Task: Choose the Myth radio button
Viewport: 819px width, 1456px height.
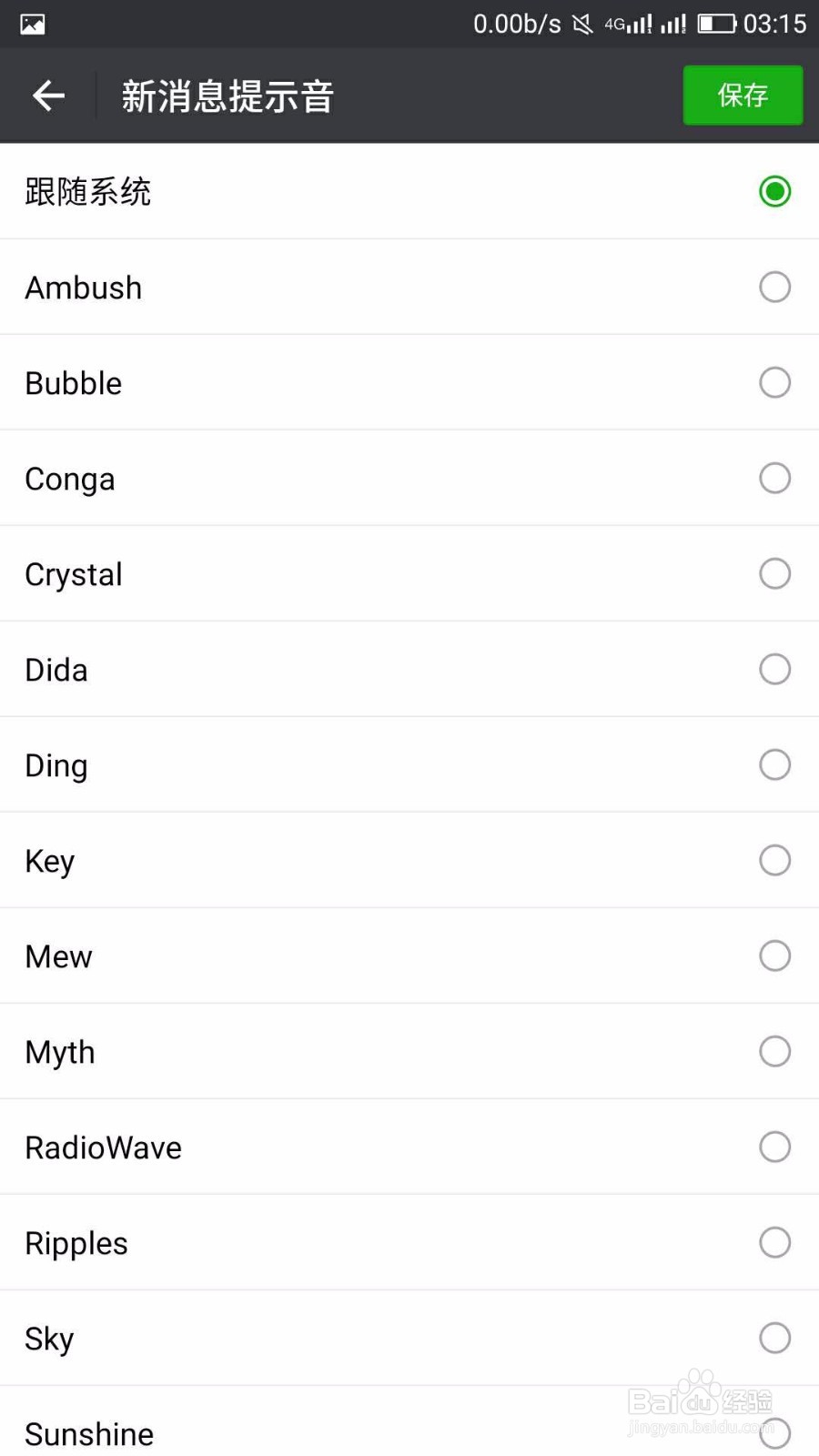Action: point(774,1052)
